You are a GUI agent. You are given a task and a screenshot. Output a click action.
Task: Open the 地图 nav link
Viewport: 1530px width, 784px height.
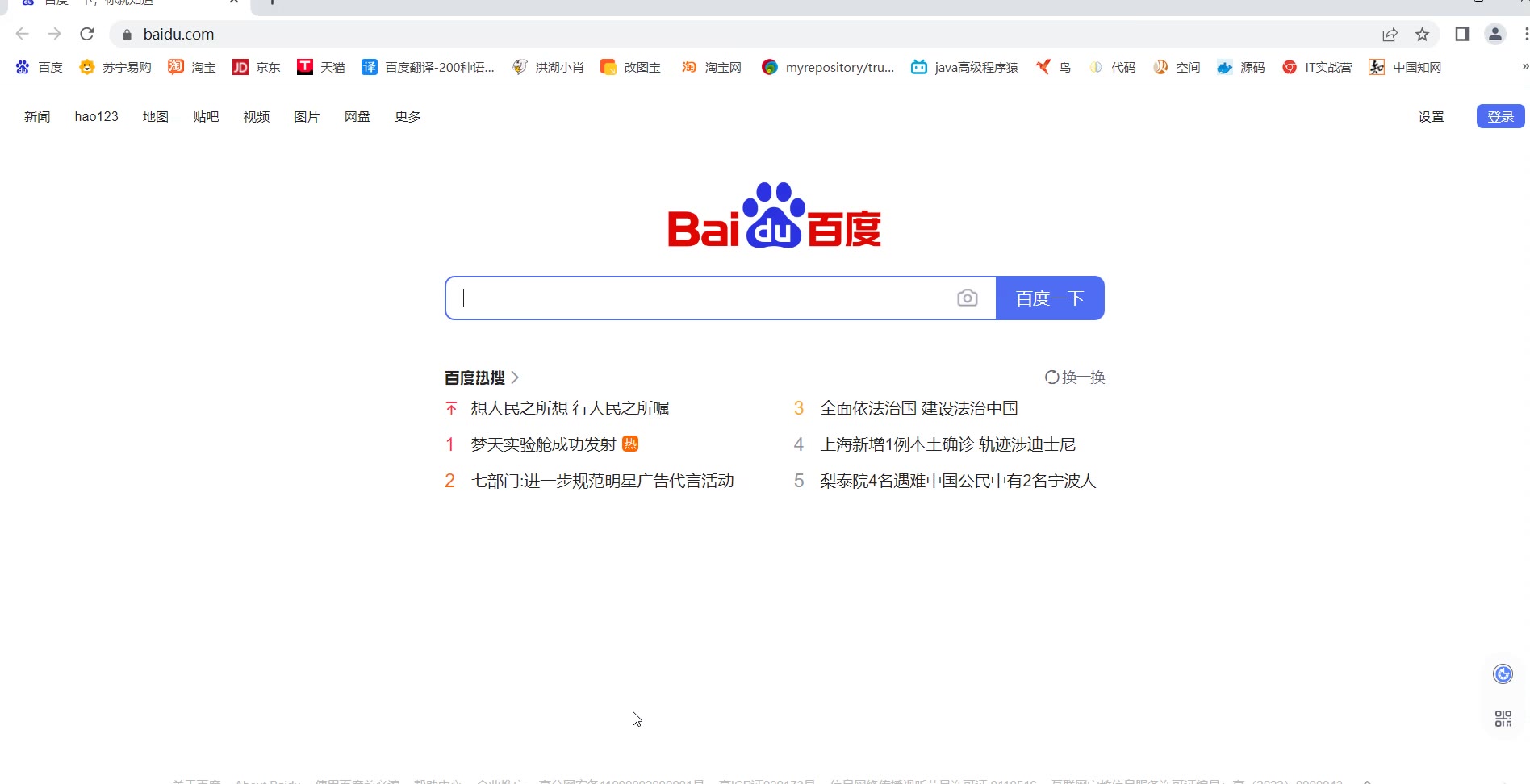pyautogui.click(x=156, y=116)
